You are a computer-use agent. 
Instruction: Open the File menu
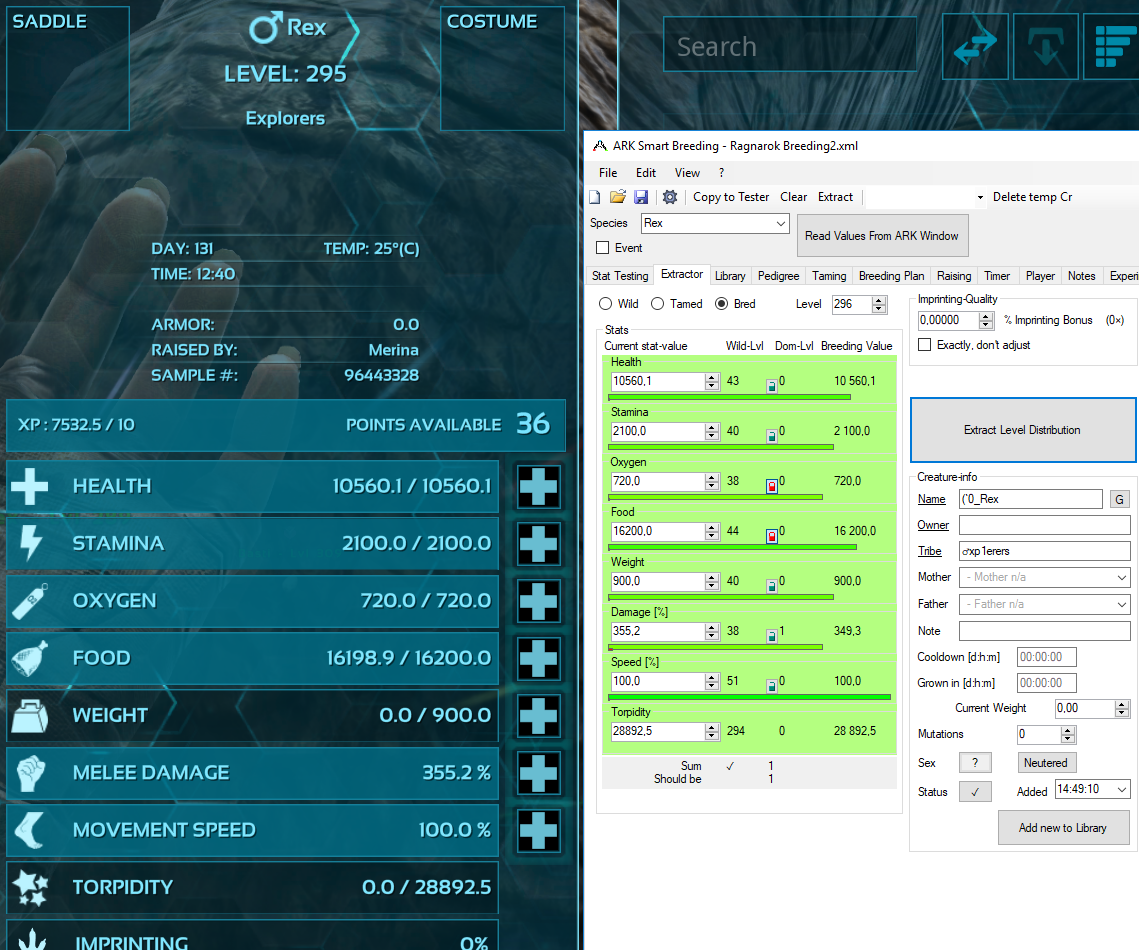[608, 173]
